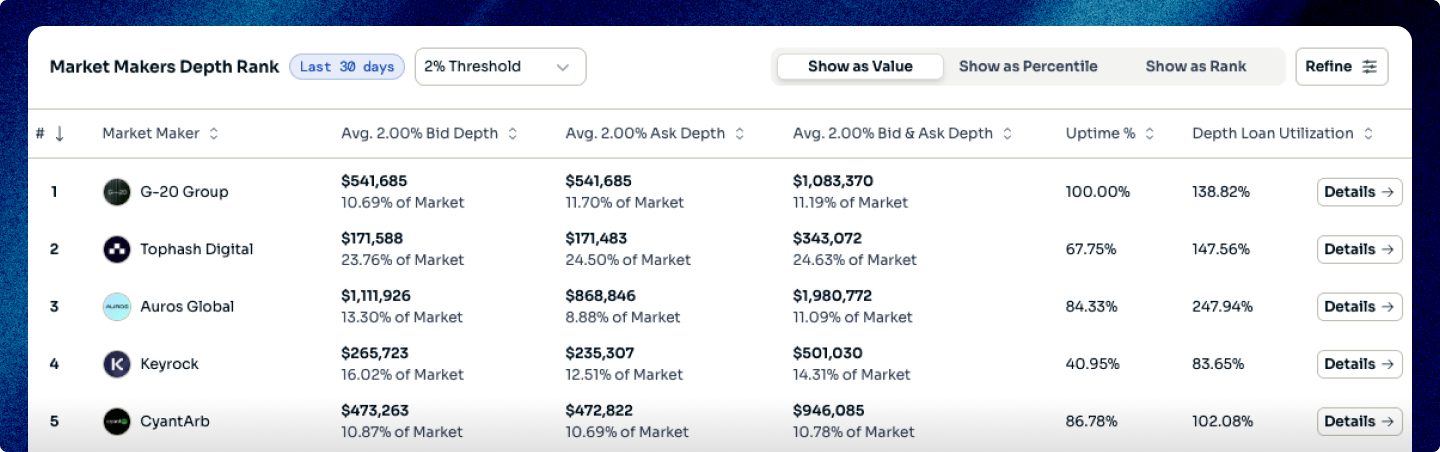Click the 24.63% of Market text

click(855, 260)
